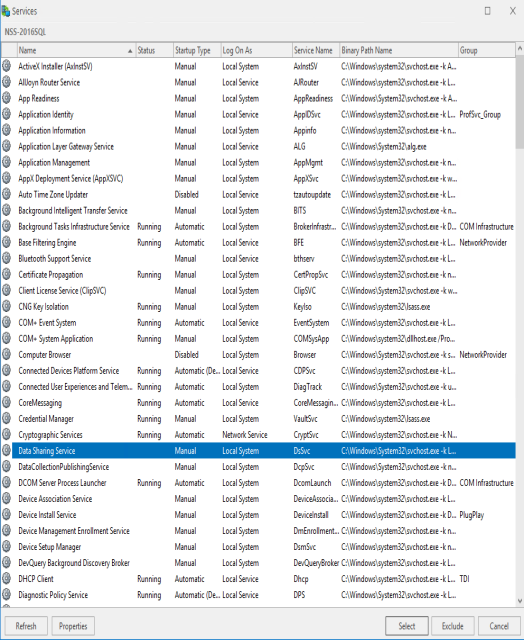This screenshot has width=524, height=640.
Task: Click the PlugPlay group cell
Action: click(471, 515)
